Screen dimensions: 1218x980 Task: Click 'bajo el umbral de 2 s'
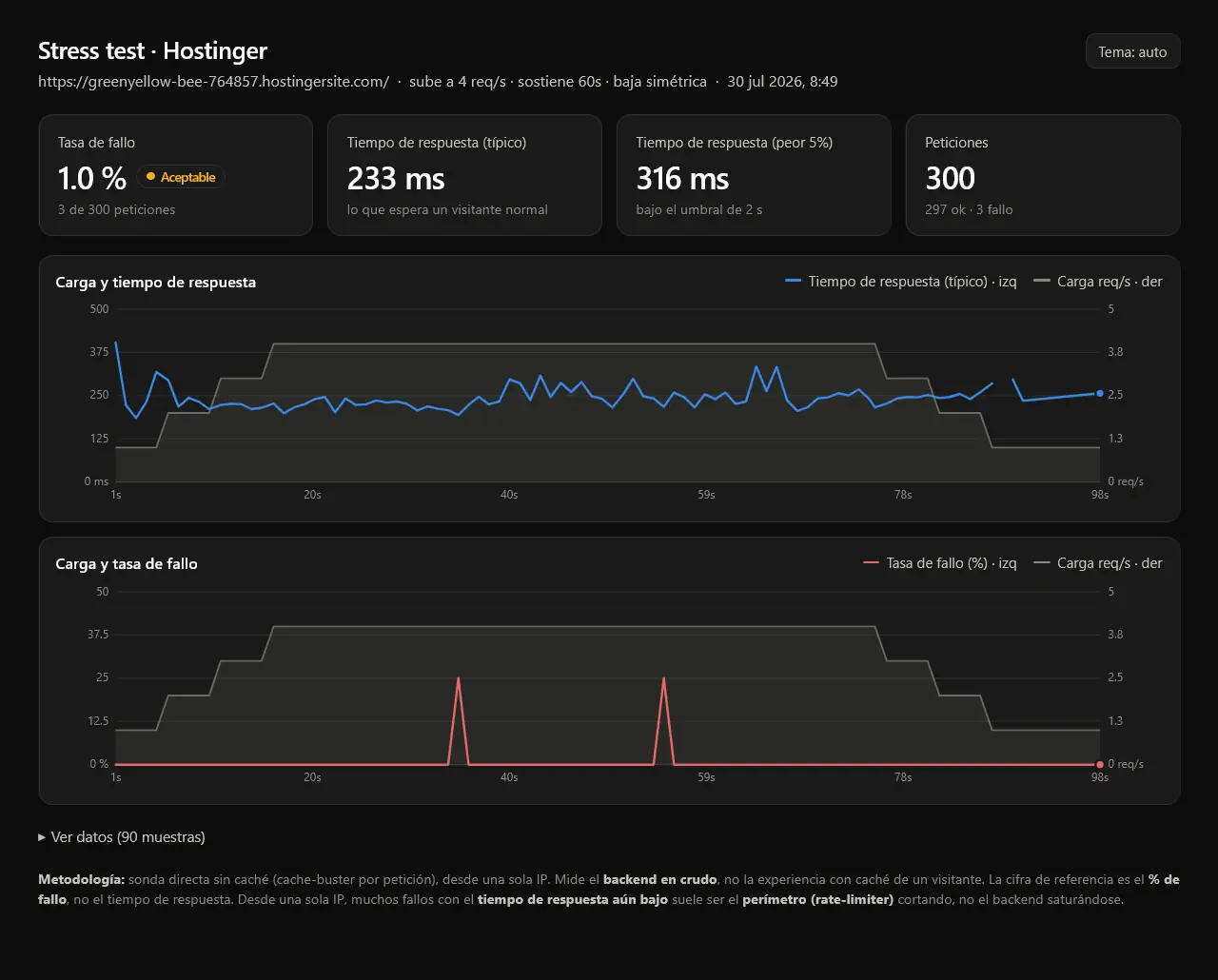coord(699,209)
